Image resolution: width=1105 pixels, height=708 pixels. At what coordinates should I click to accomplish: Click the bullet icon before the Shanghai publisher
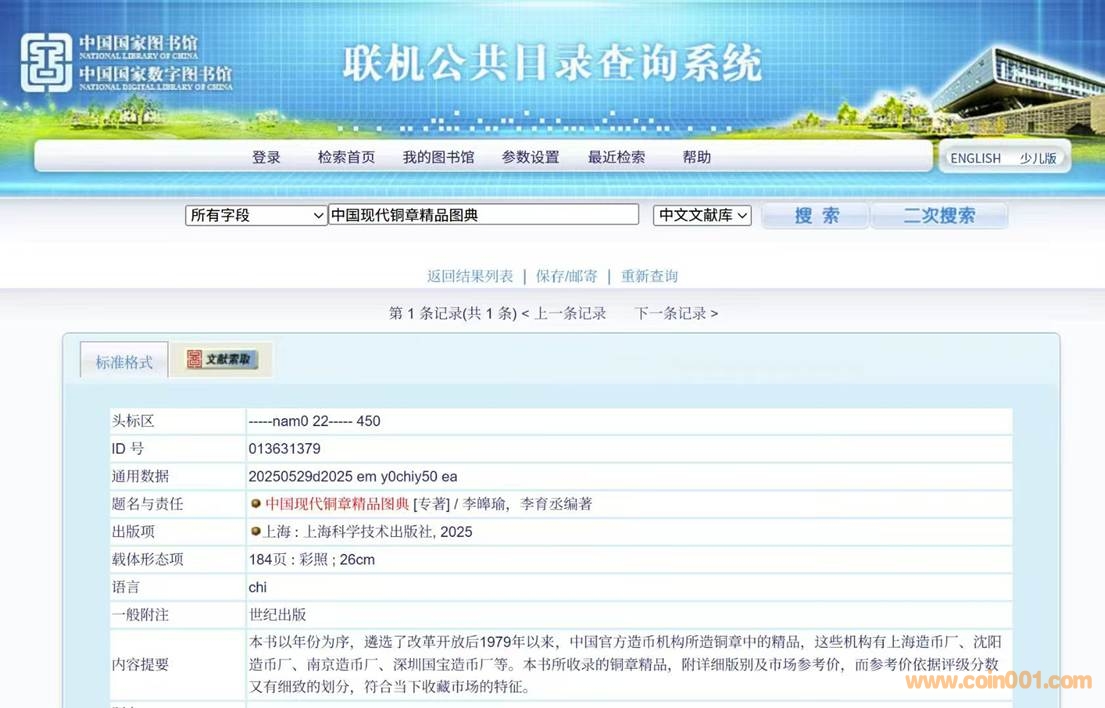point(256,531)
